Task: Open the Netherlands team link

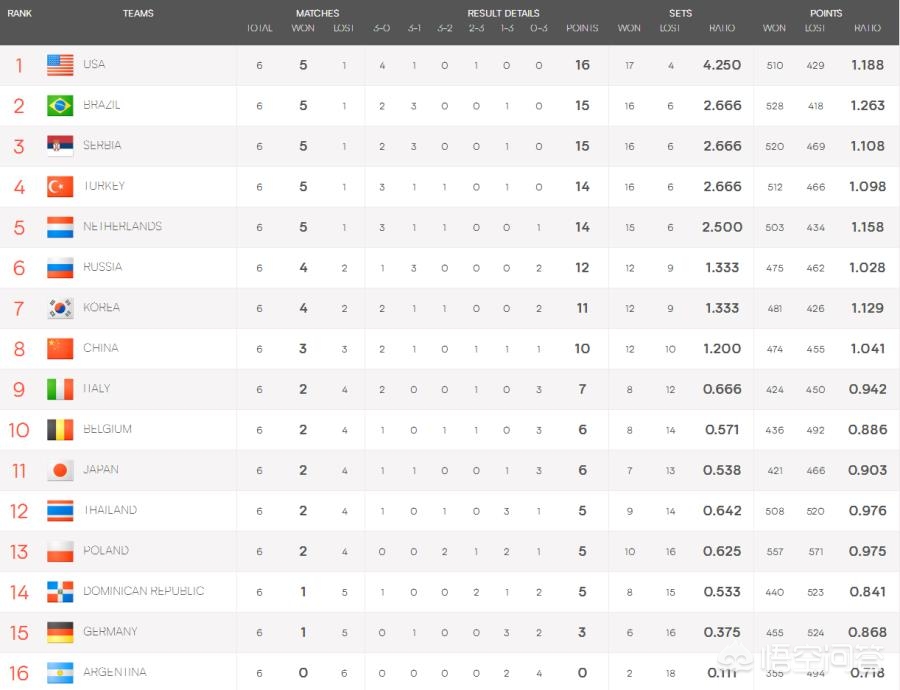Action: click(122, 227)
